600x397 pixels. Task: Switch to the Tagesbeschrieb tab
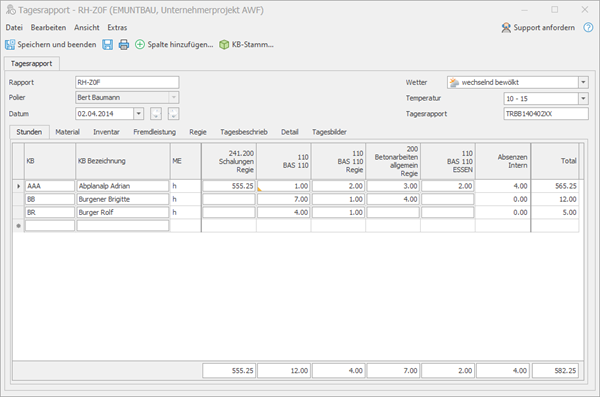click(x=244, y=132)
